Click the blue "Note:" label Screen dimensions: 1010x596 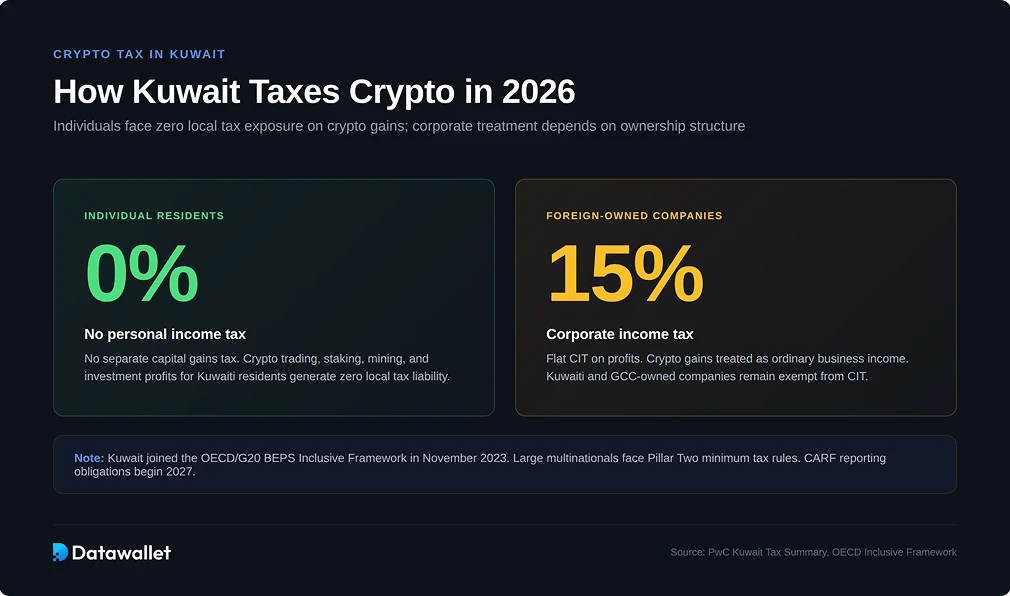click(x=89, y=458)
